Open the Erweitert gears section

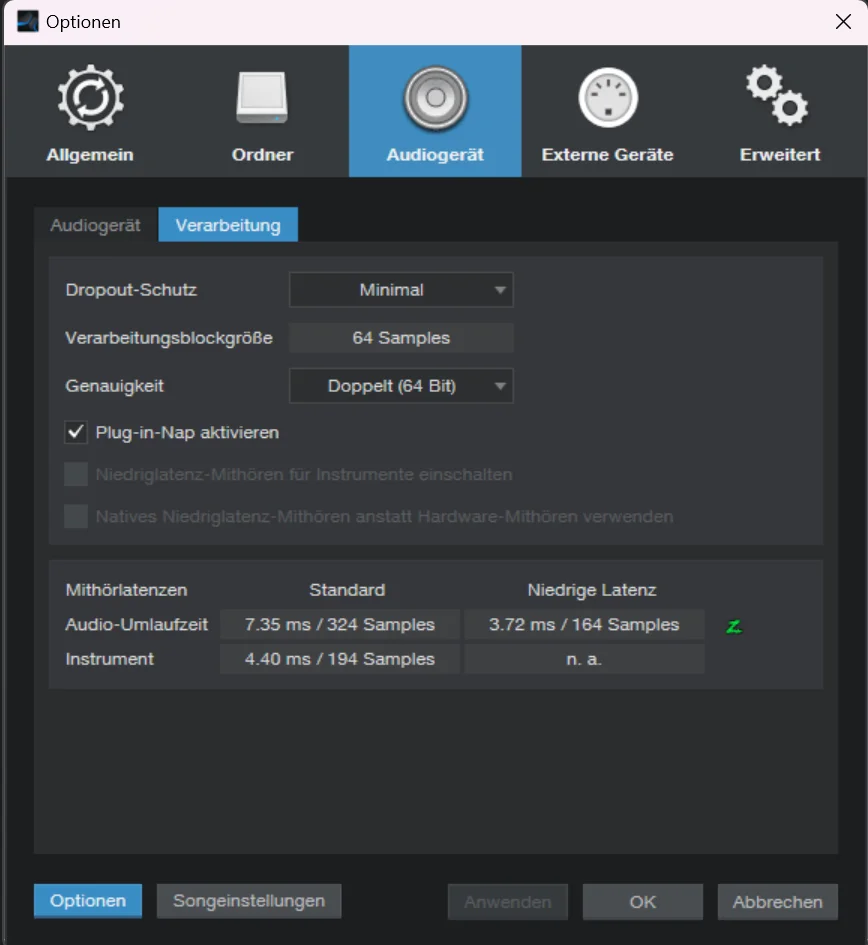point(780,111)
